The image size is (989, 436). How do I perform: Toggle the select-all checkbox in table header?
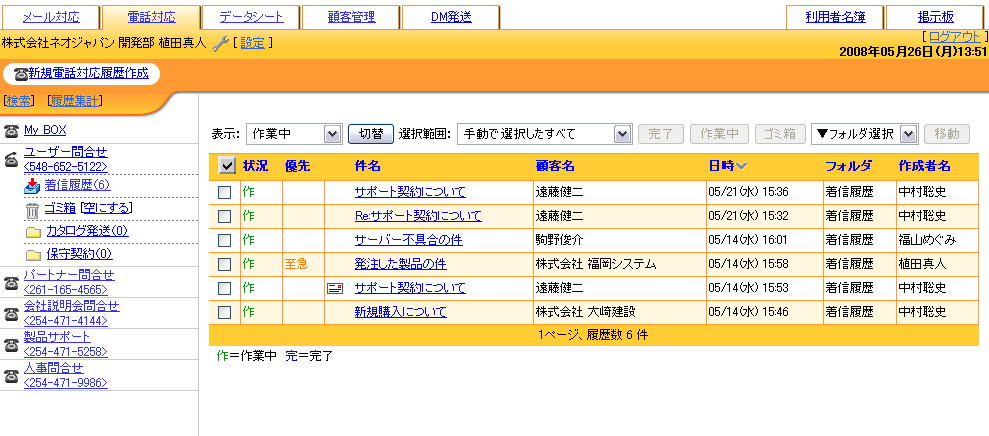(x=226, y=166)
